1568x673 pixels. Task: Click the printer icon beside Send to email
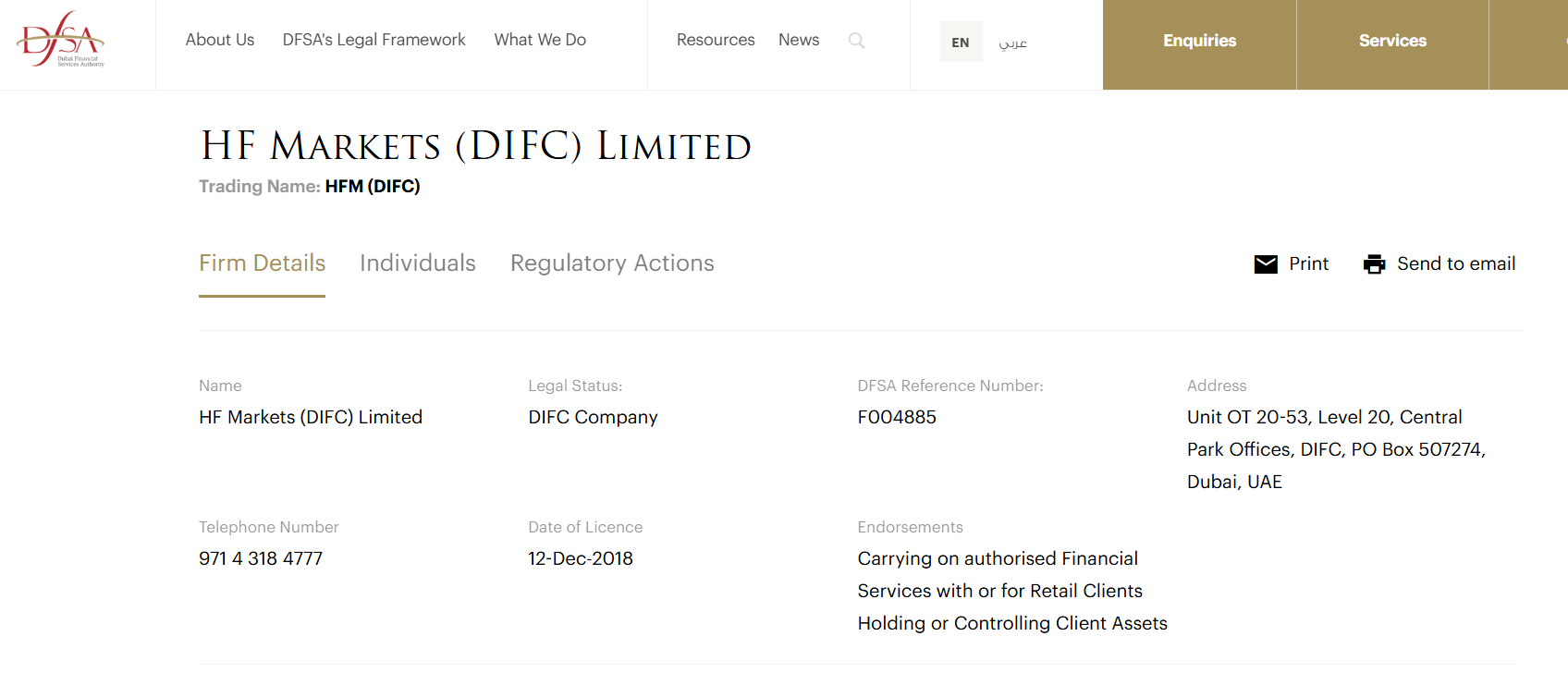point(1375,264)
